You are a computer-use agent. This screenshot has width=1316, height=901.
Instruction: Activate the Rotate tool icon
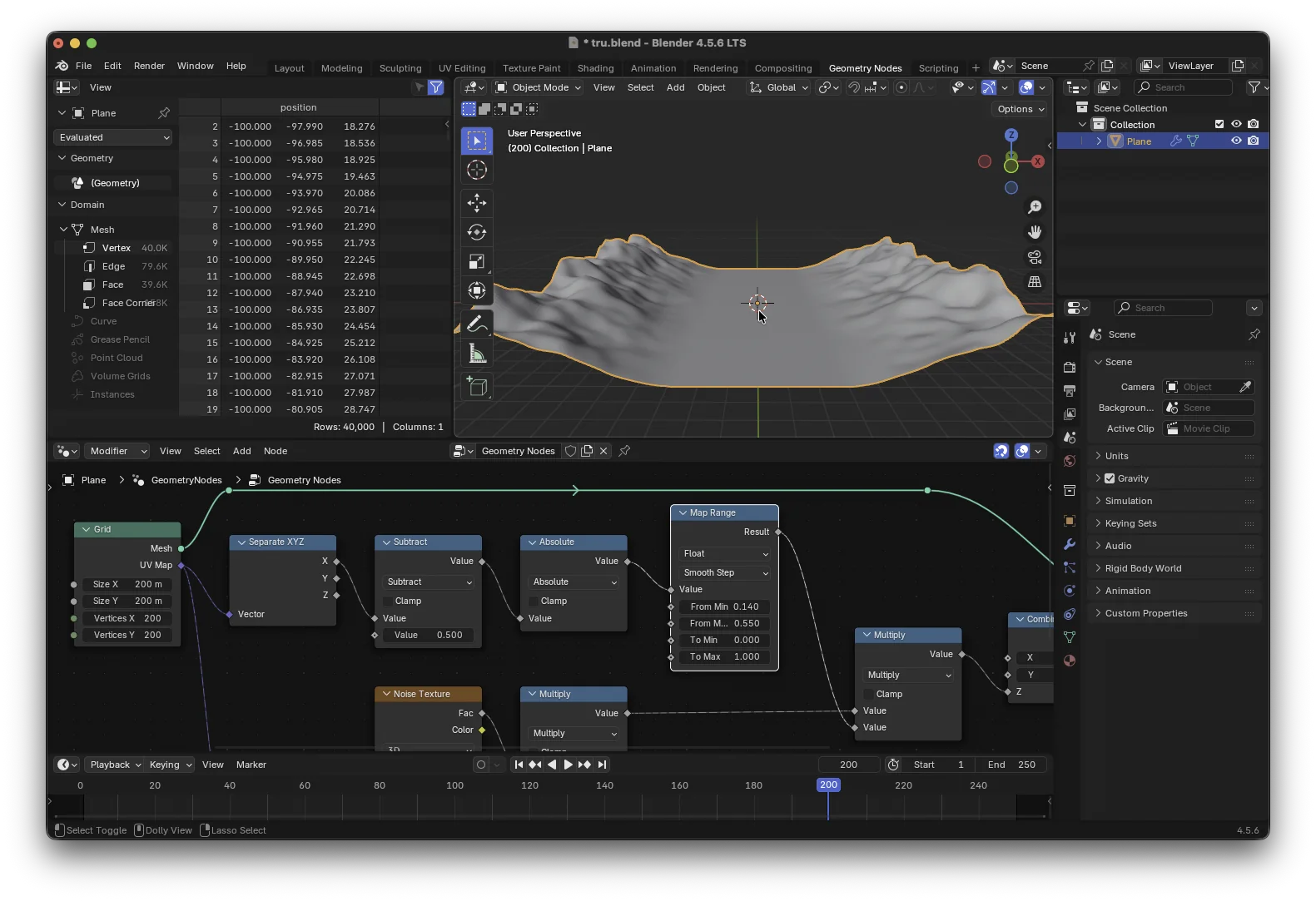[x=477, y=232]
